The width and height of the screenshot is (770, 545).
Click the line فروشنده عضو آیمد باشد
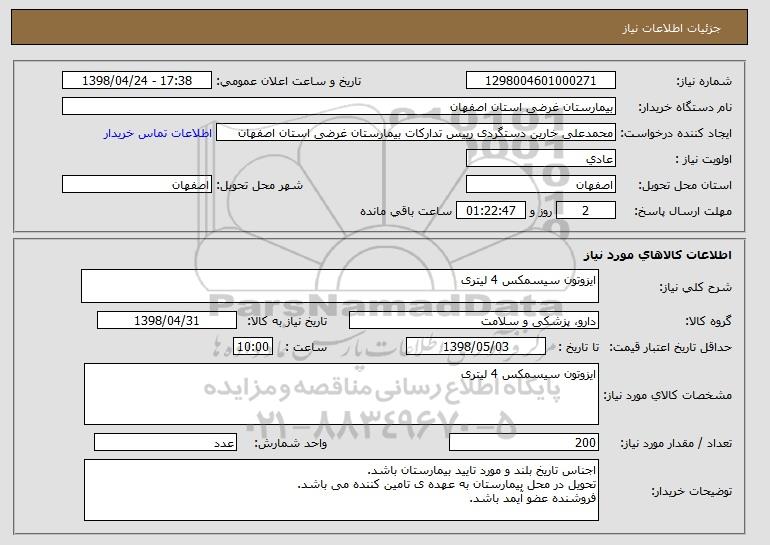(x=533, y=498)
